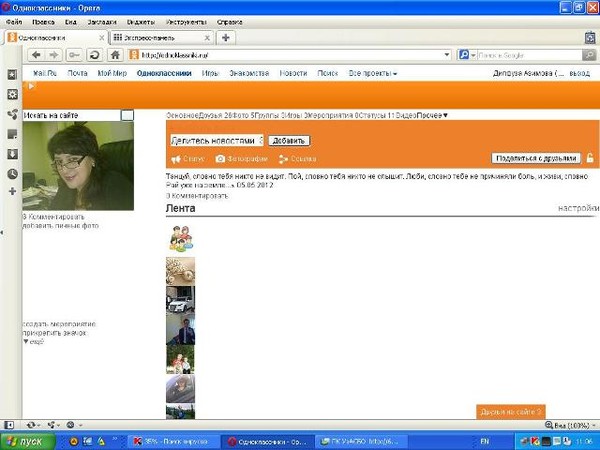Click the Google search magnifier button
This screenshot has height=450, width=600.
pos(589,55)
